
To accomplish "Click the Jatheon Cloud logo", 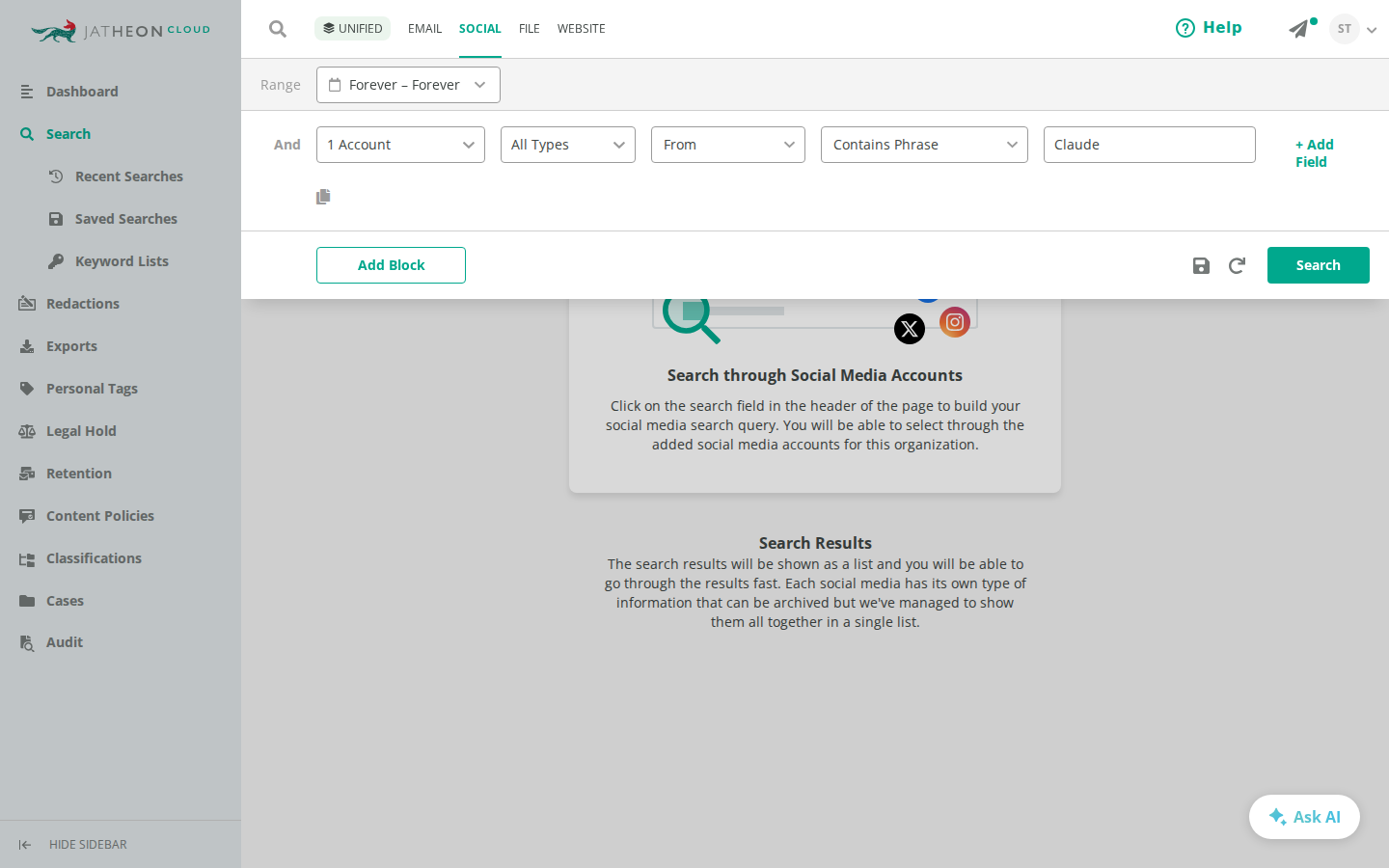I will pos(120,31).
